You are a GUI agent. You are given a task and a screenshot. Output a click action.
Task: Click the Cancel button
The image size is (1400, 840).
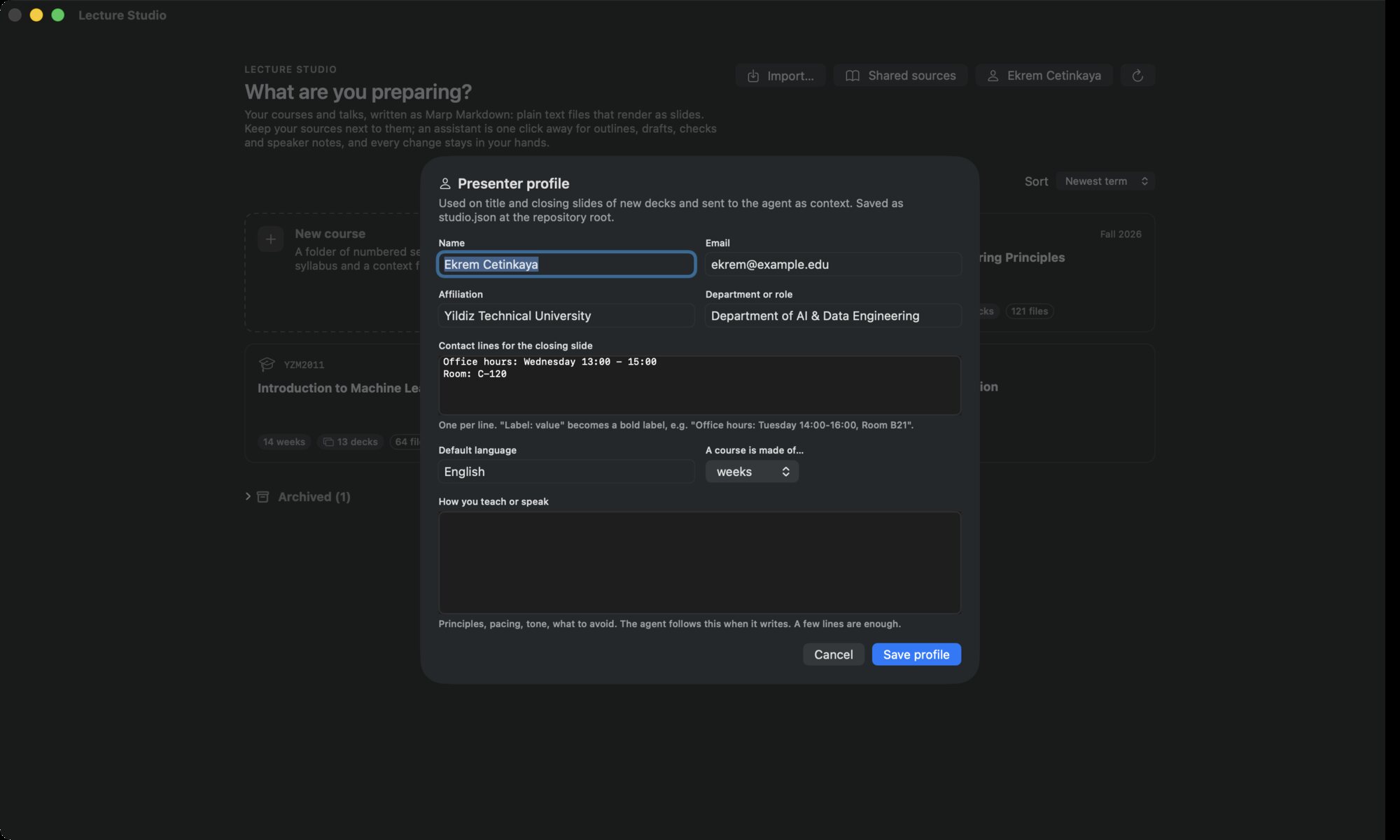point(833,654)
